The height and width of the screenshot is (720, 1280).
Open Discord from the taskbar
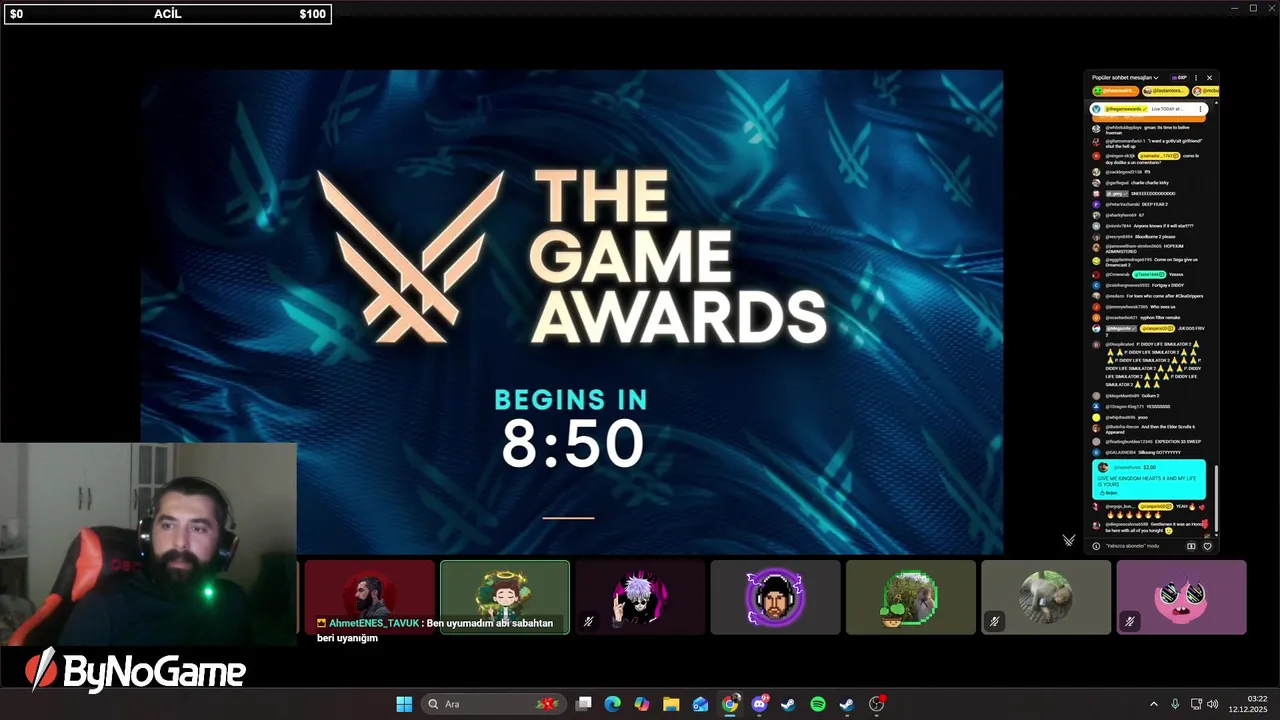(759, 704)
